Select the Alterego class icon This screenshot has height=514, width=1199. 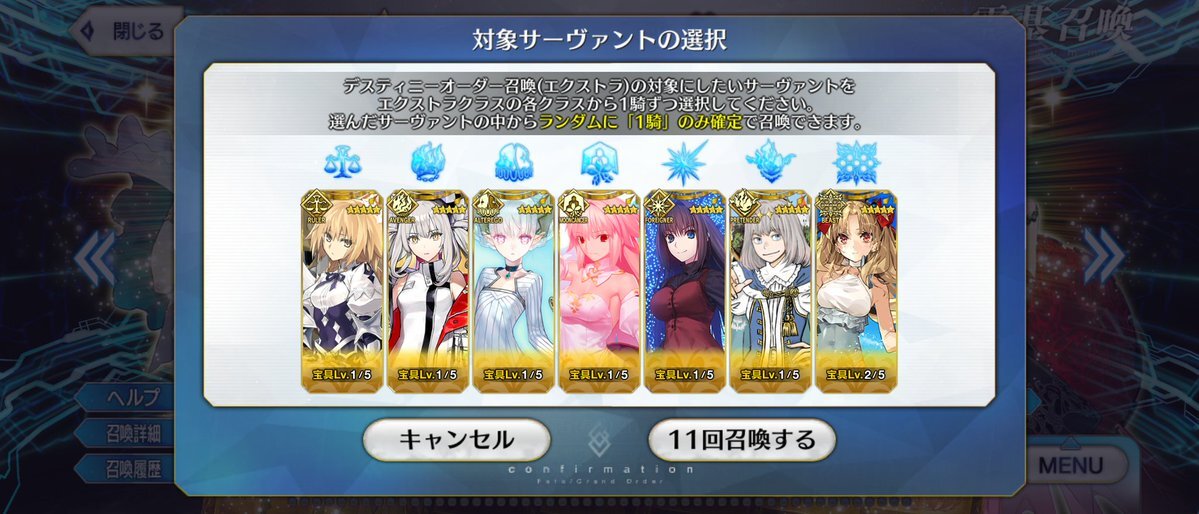pyautogui.click(x=513, y=163)
